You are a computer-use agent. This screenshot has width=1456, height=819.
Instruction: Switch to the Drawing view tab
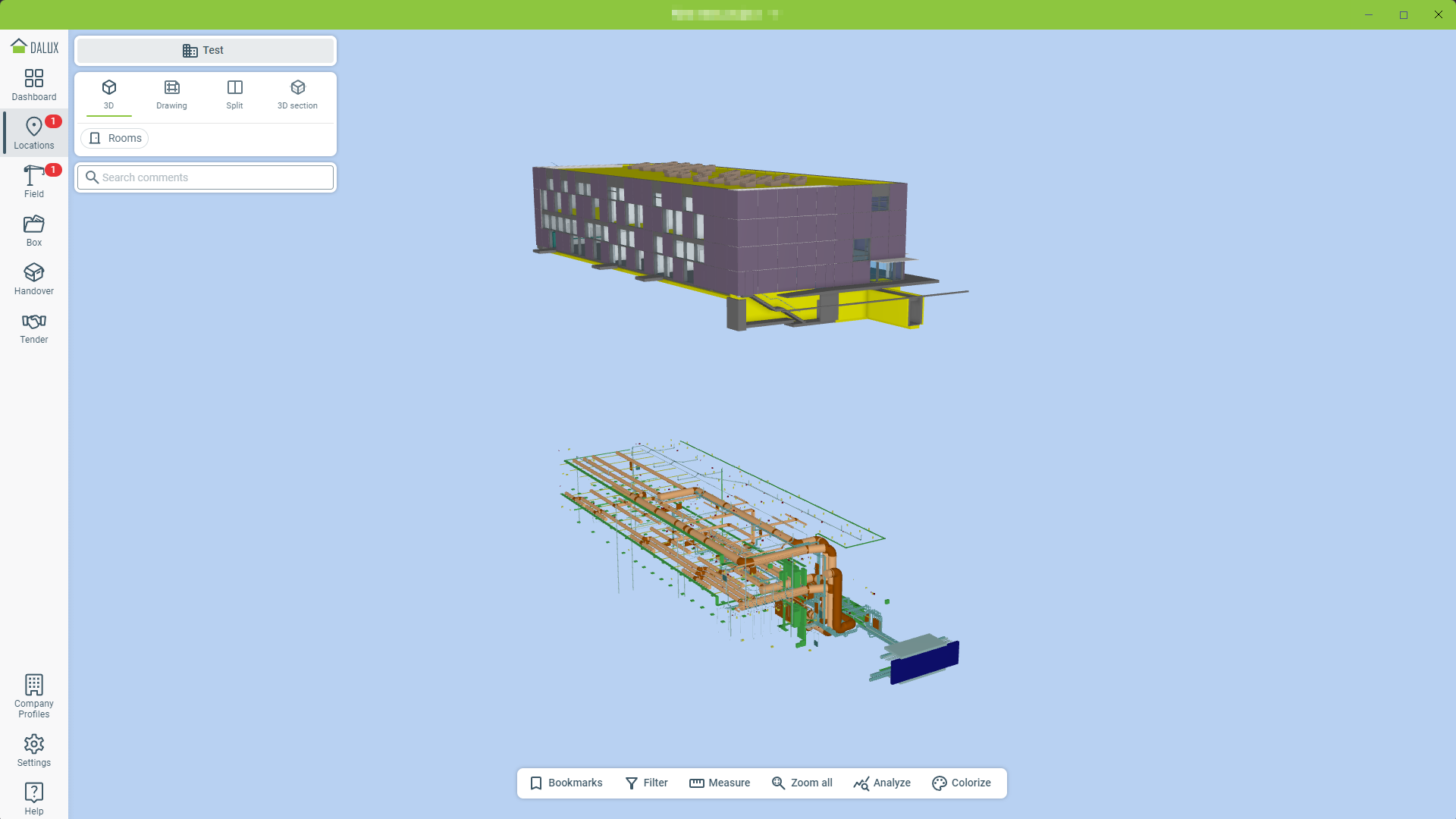[171, 94]
